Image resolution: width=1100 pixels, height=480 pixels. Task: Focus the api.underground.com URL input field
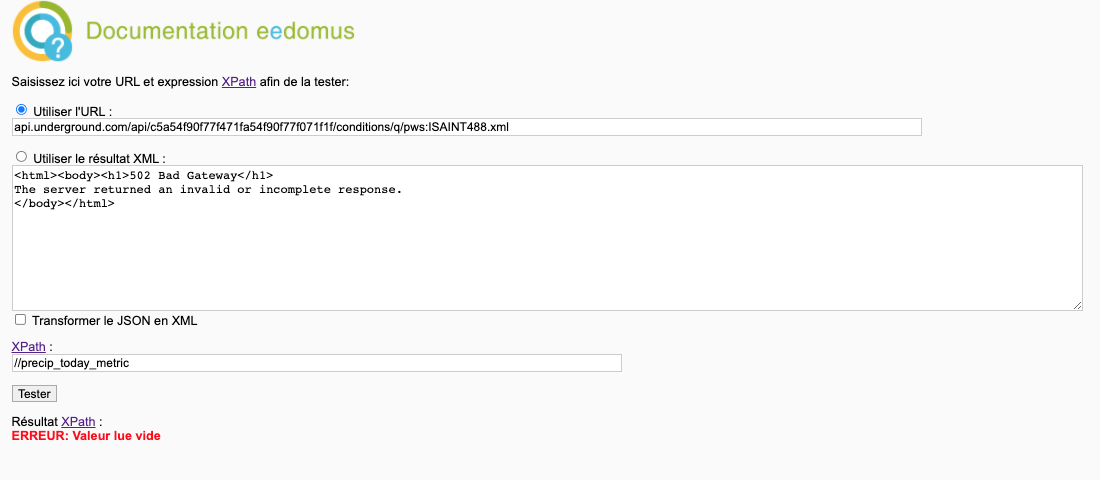pyautogui.click(x=467, y=127)
